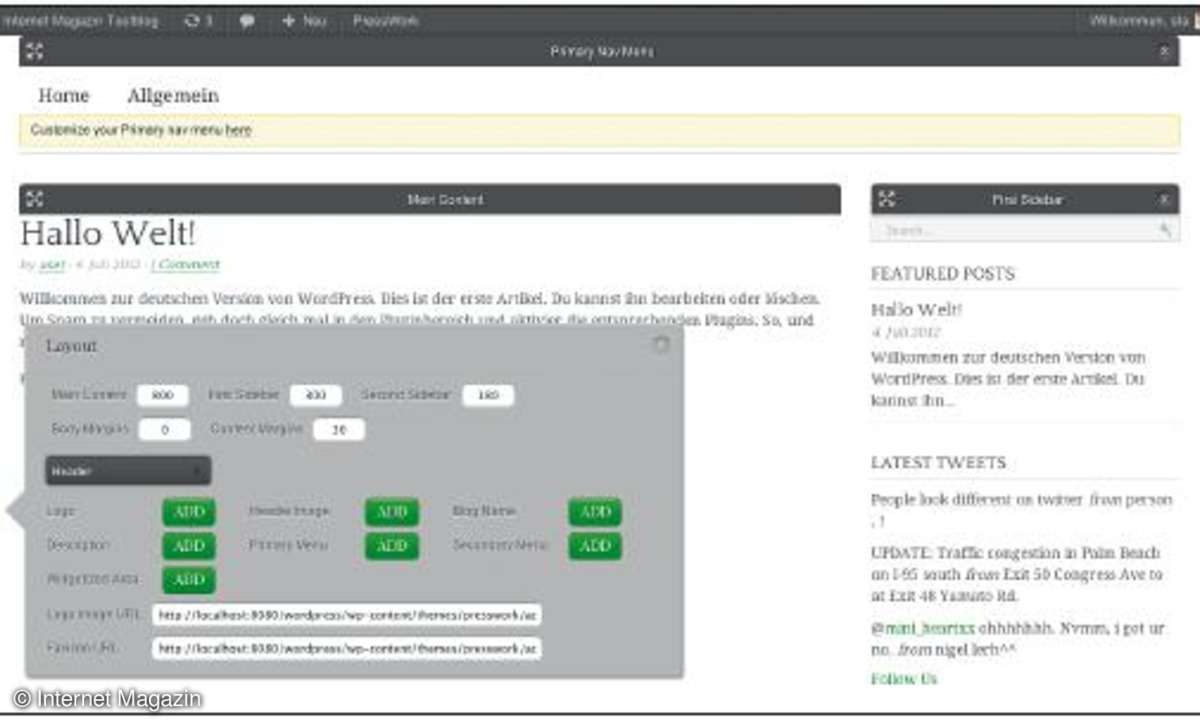Add the Description element
Screen dimensions: 1200x720
189,546
